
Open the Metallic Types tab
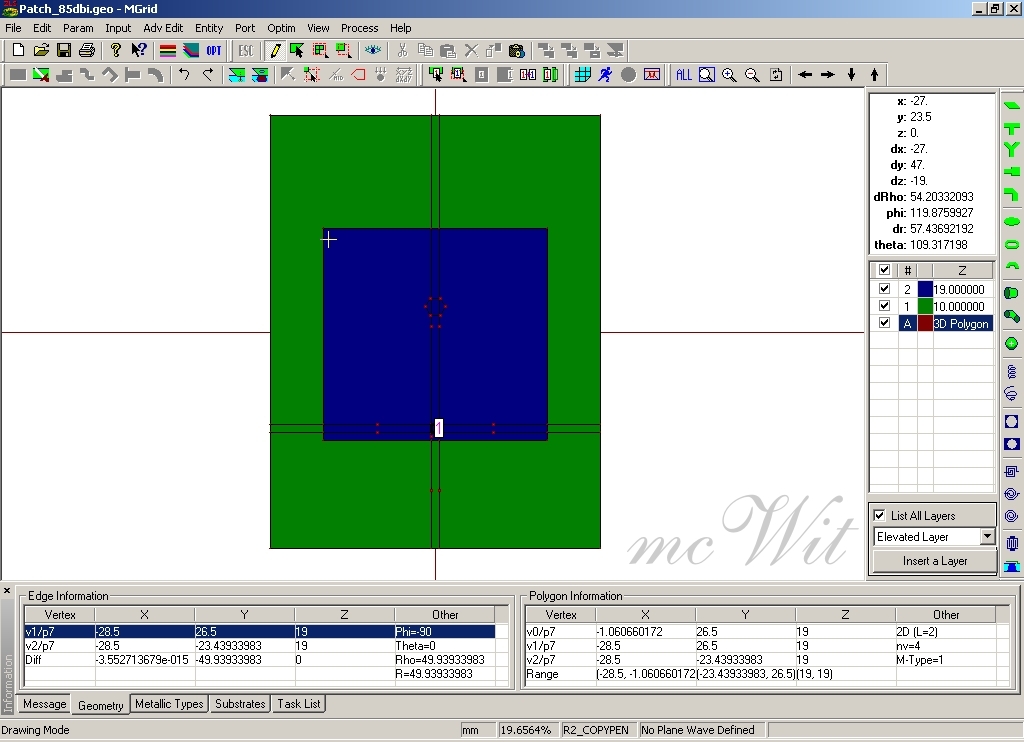pyautogui.click(x=169, y=704)
